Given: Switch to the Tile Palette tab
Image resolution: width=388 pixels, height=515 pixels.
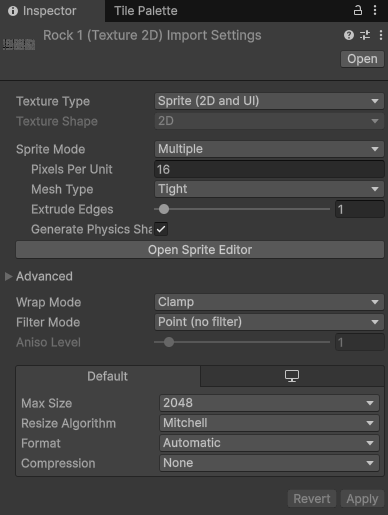Looking at the screenshot, I should pyautogui.click(x=146, y=11).
